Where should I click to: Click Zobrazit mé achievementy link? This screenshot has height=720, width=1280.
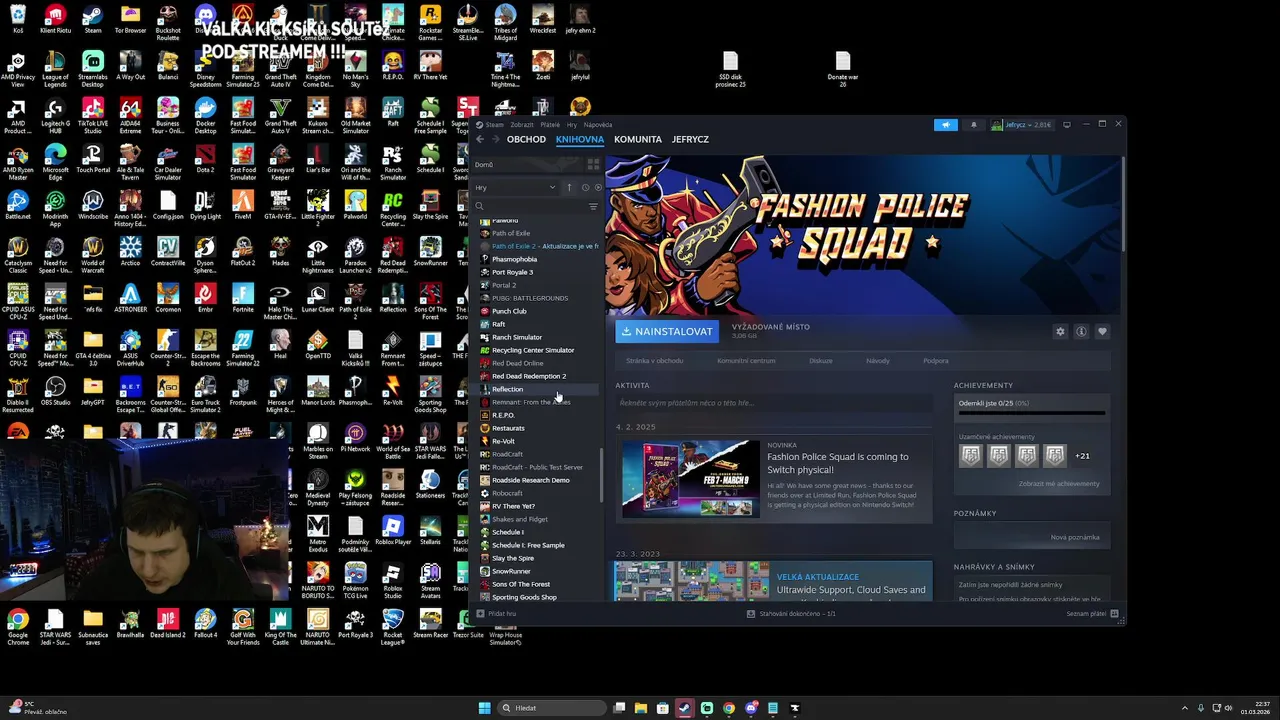(x=1059, y=484)
